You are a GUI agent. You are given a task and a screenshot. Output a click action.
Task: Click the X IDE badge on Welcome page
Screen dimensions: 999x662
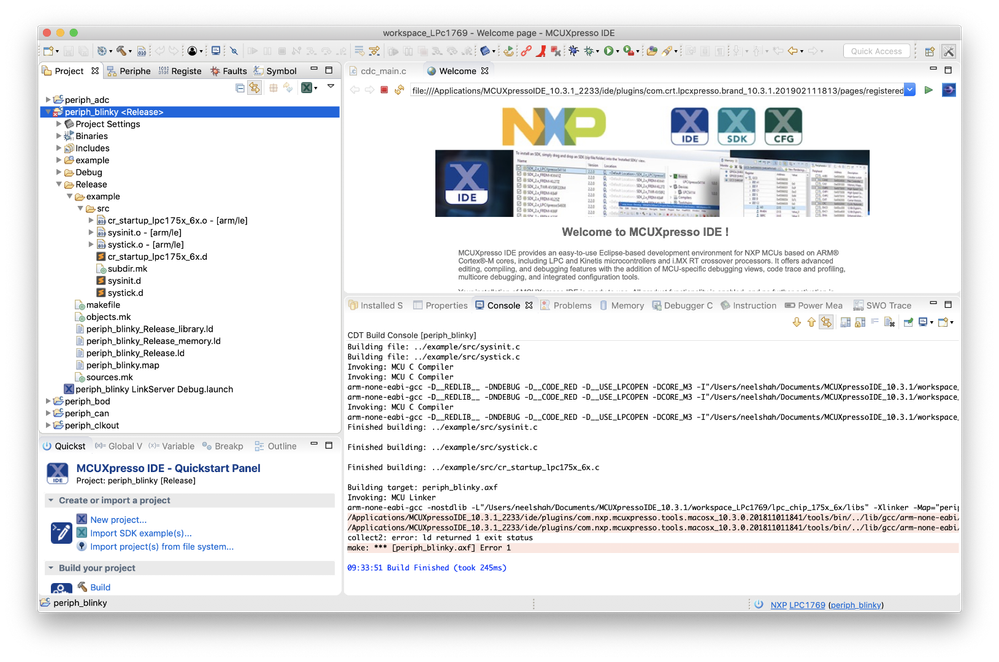[689, 126]
